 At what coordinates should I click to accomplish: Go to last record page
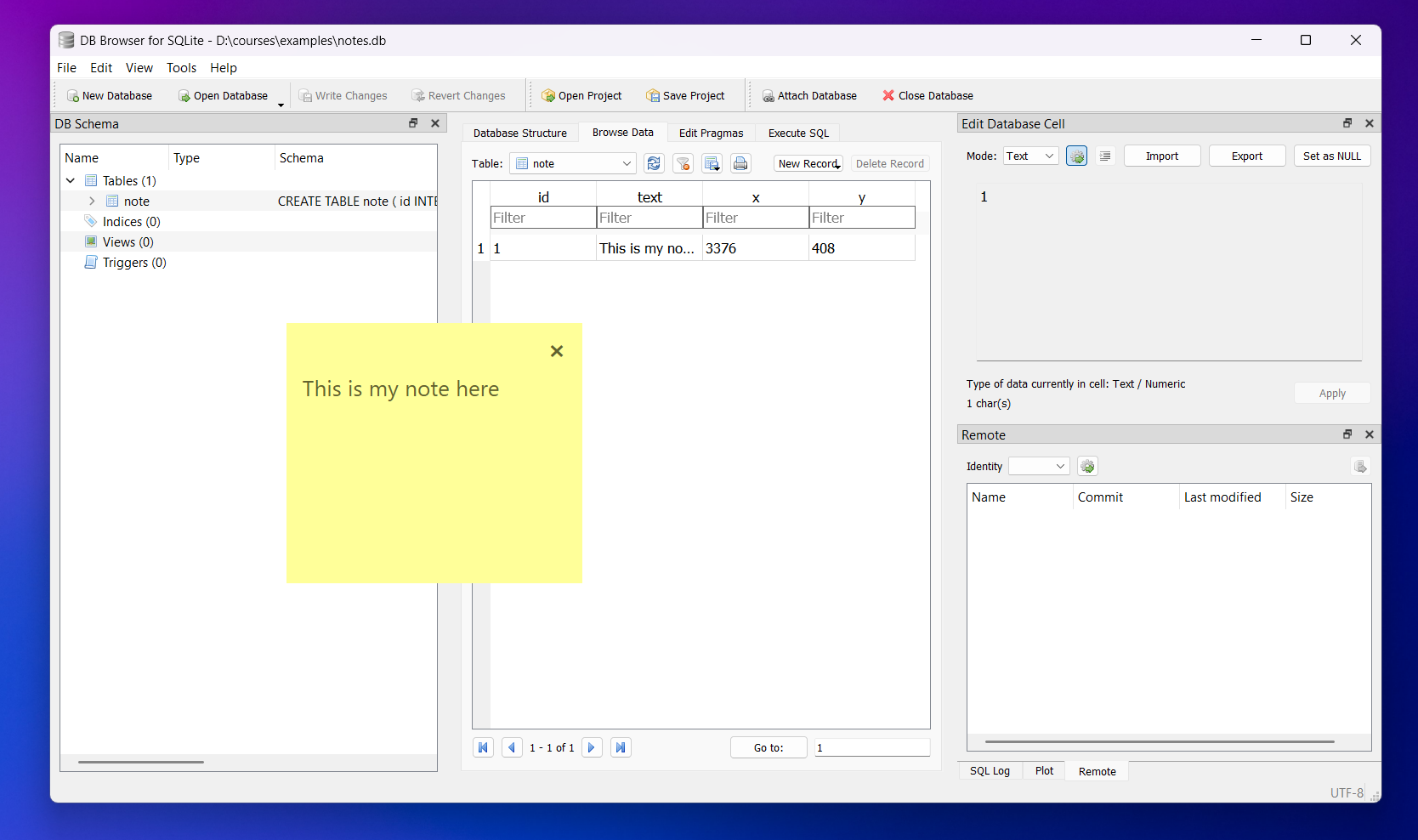[621, 747]
